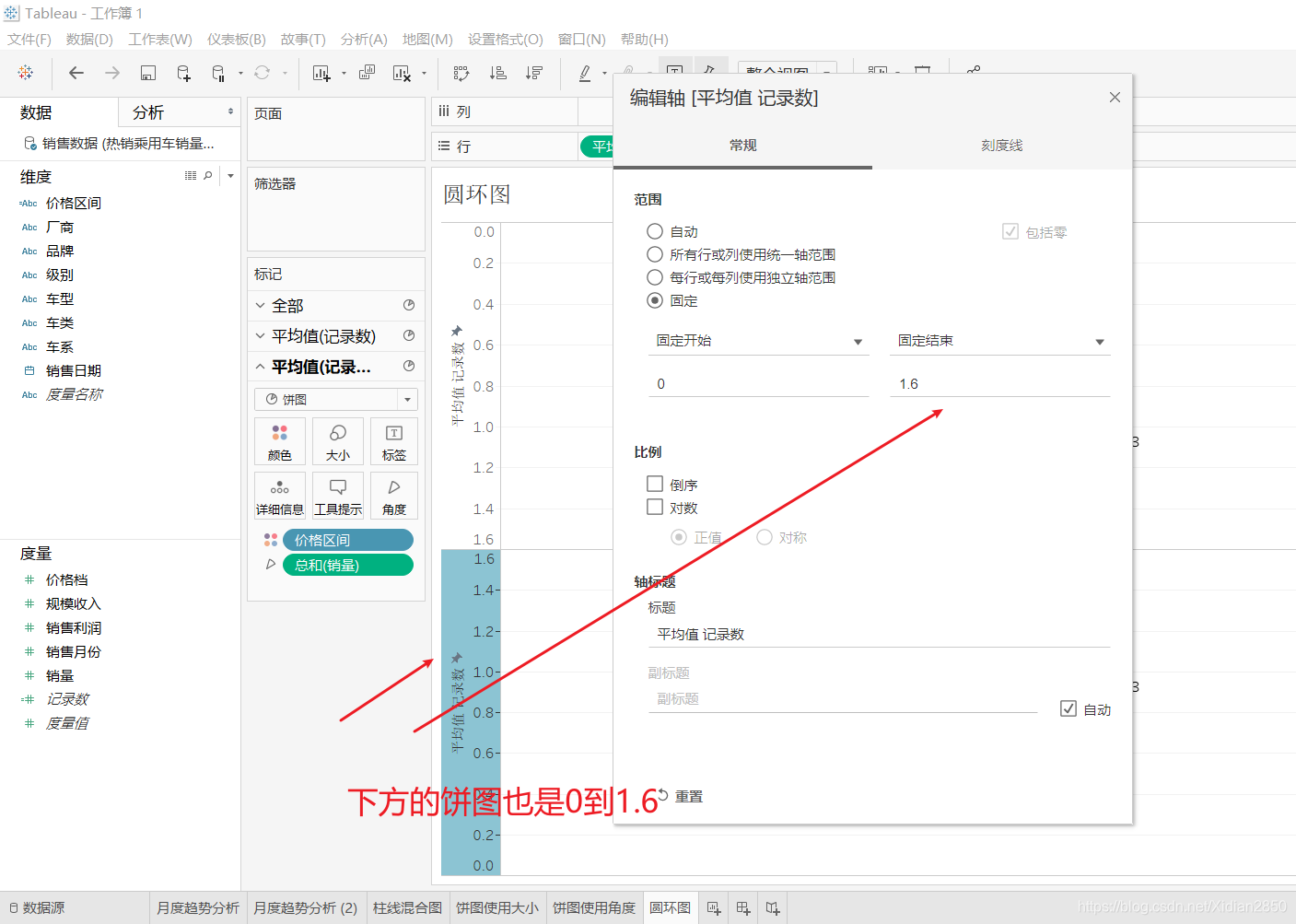Enable the 倒序 reversed scale checkbox
The width and height of the screenshot is (1296, 924).
click(x=655, y=484)
